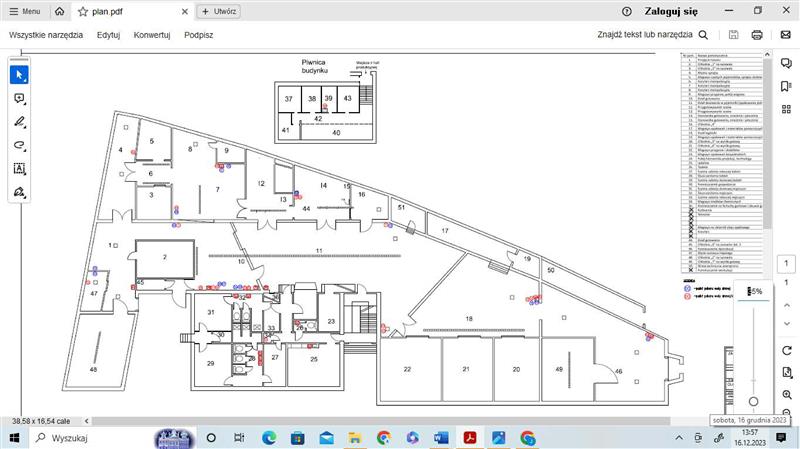This screenshot has height=449, width=800.
Task: Rotate the page view clockwise
Action: (787, 348)
